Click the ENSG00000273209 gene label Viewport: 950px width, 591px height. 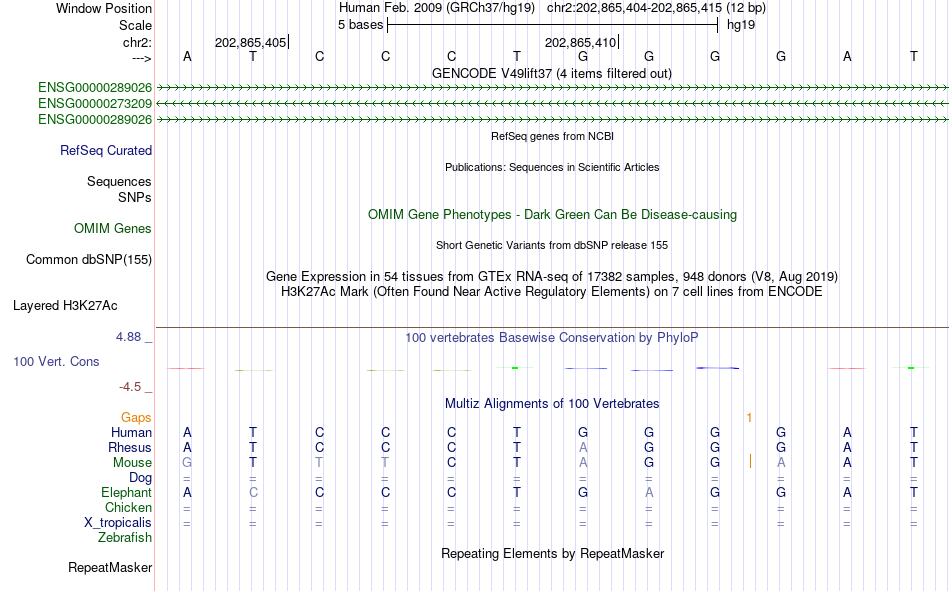95,104
